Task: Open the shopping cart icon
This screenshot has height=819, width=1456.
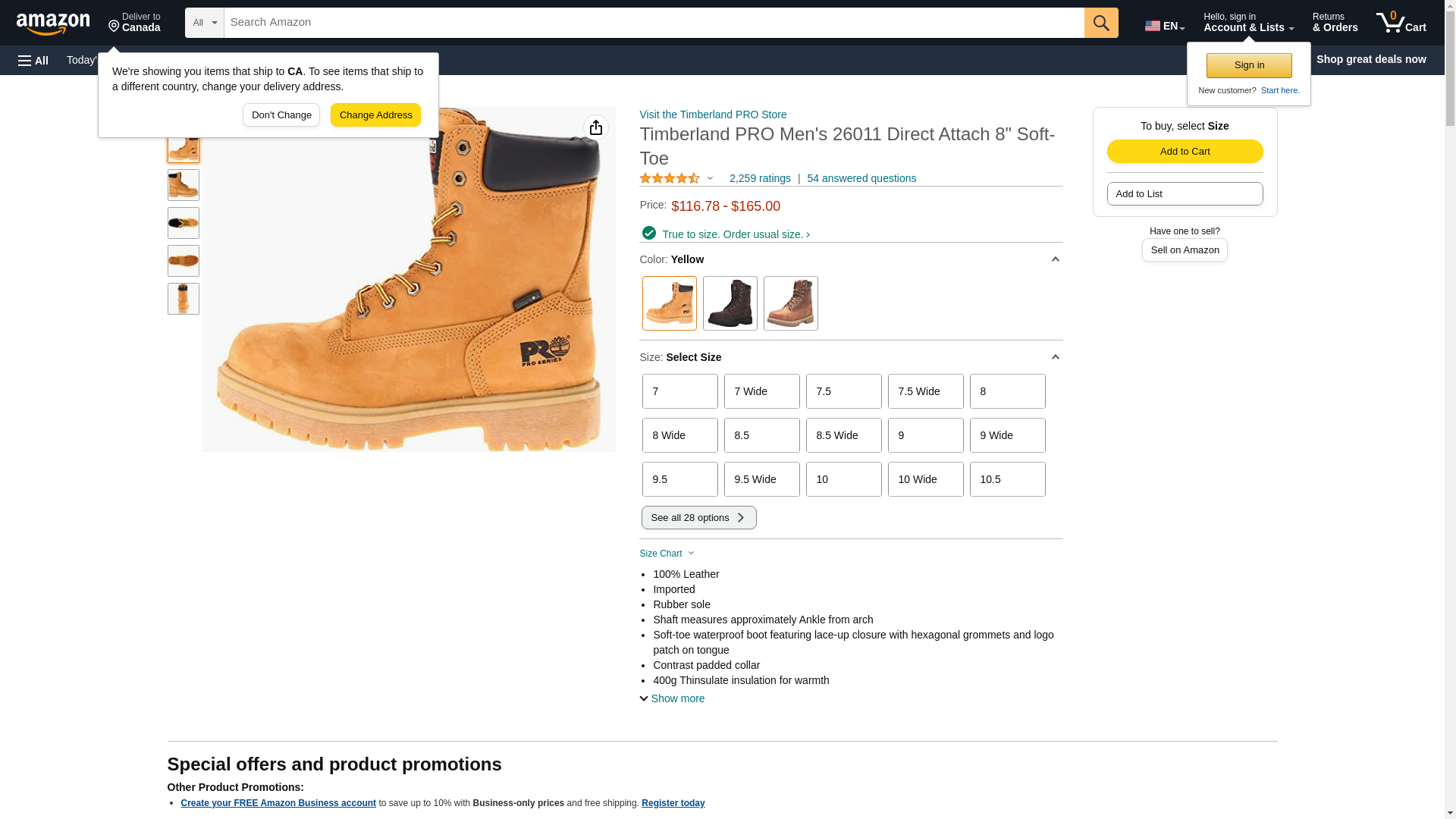Action: pos(1400,23)
